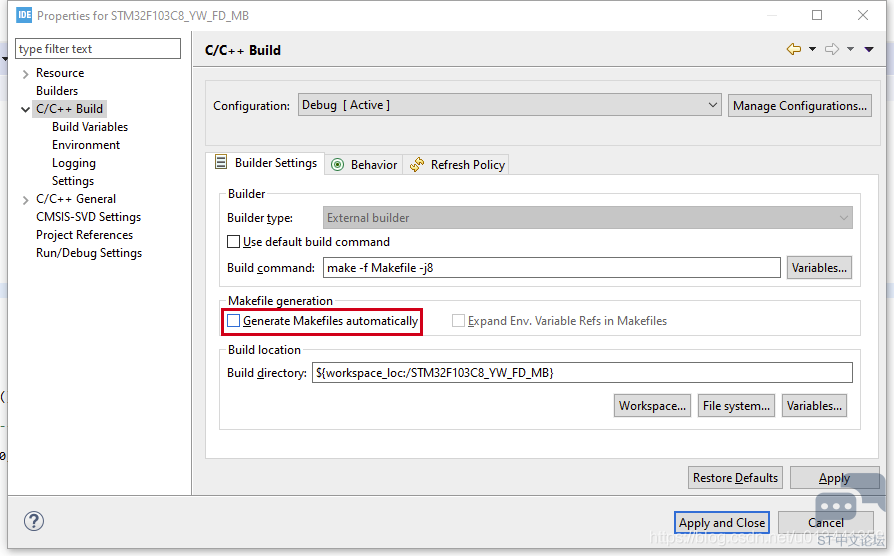Viewport: 894px width, 556px height.
Task: Click the Behavior tab green icon
Action: click(338, 165)
